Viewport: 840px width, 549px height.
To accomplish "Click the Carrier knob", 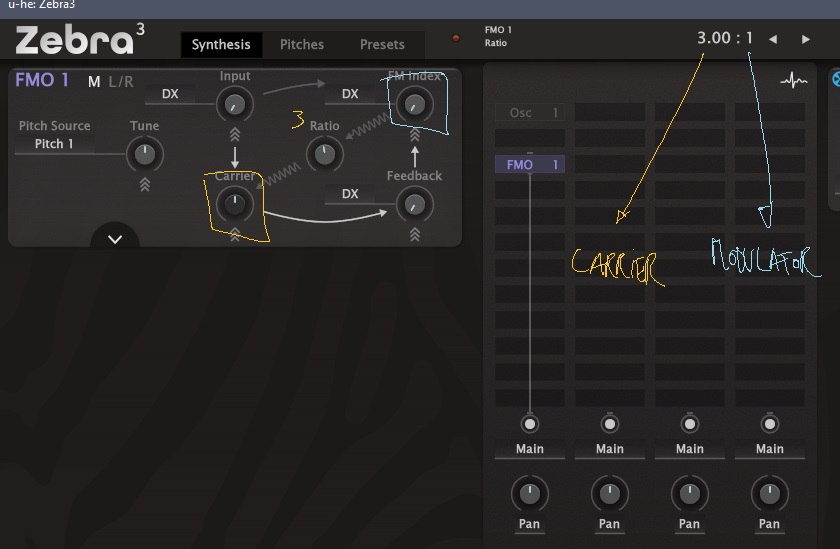I will [235, 204].
